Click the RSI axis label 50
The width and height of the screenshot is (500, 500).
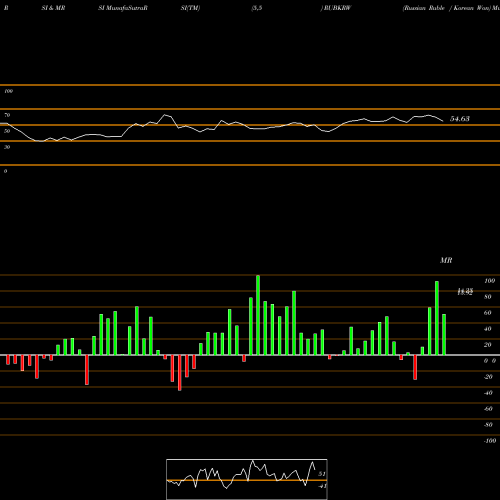pos(7,131)
